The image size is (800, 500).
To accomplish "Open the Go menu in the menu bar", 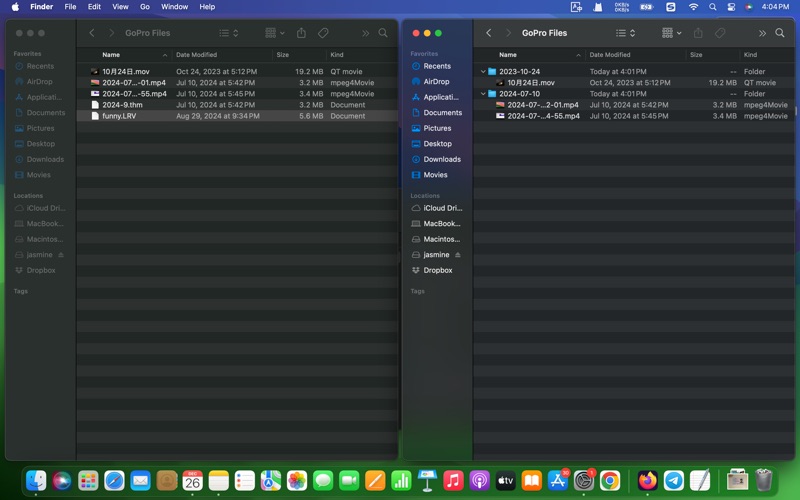I will coord(145,7).
